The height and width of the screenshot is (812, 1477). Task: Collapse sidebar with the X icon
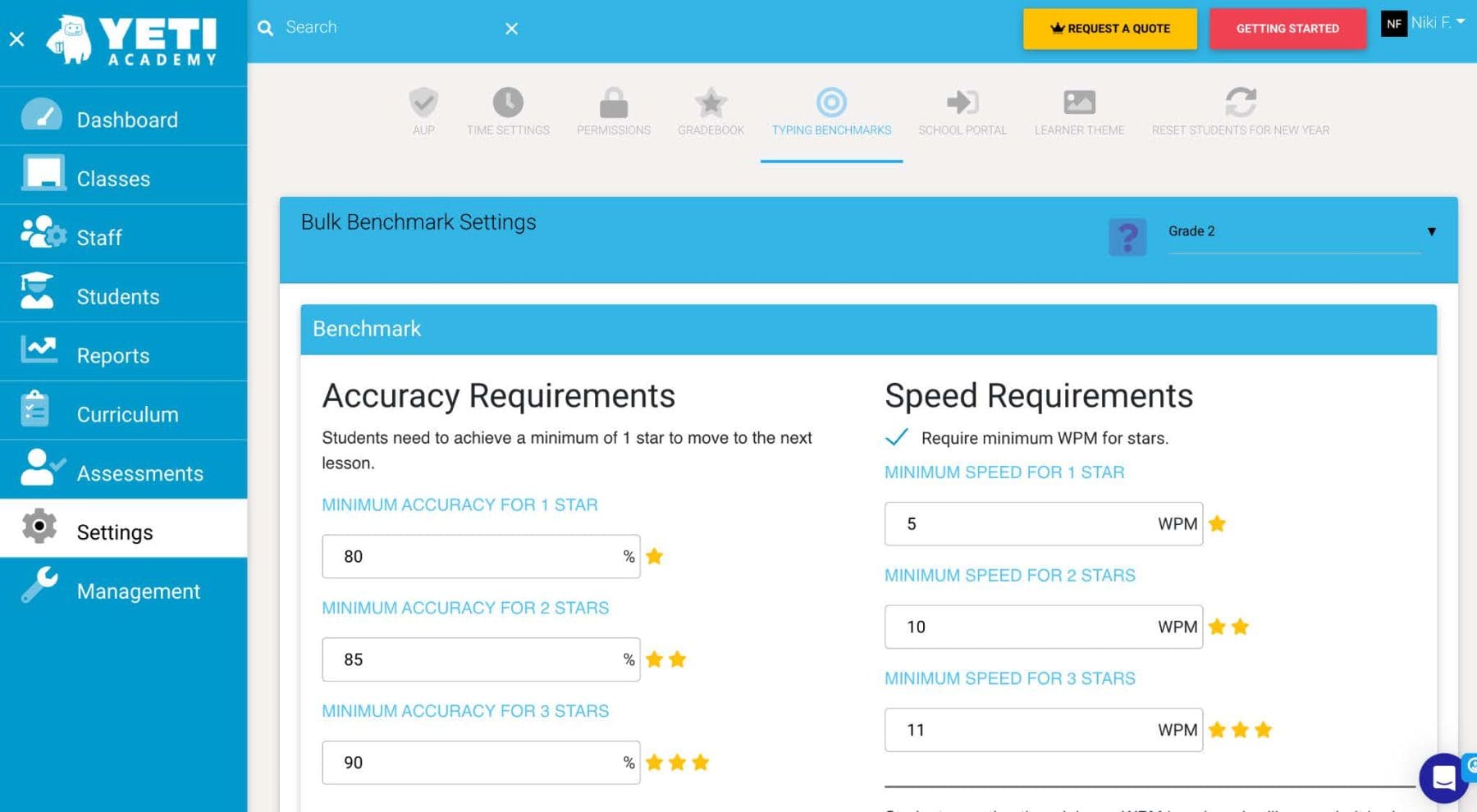point(16,39)
